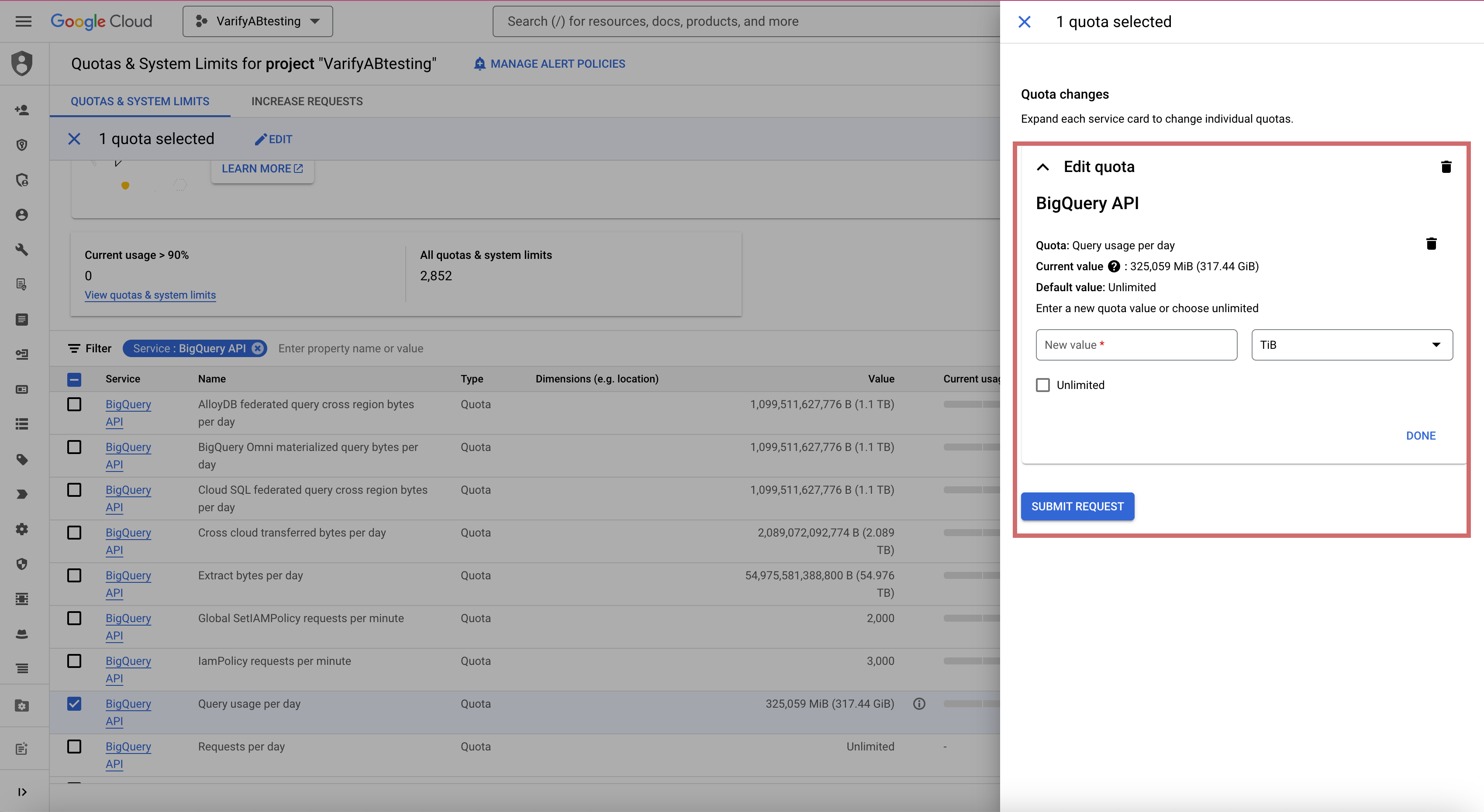Viewport: 1484px width, 812px height.
Task: Check the Requests per day checkbox
Action: 74,747
